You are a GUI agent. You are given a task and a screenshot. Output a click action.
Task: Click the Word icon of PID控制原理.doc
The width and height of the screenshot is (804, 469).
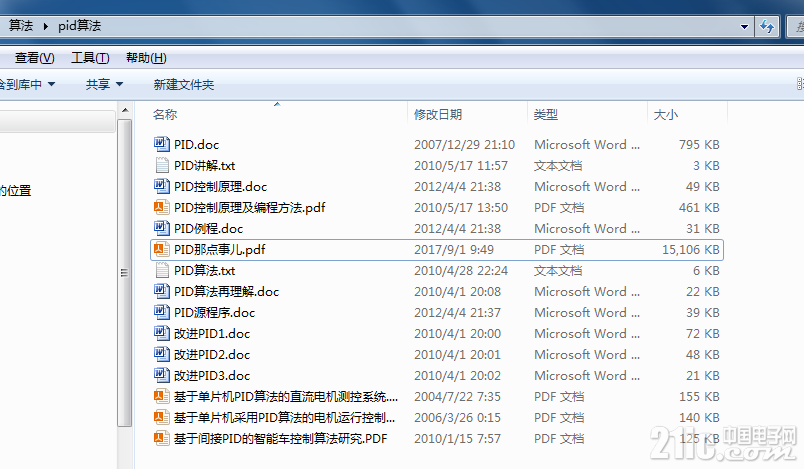point(162,186)
